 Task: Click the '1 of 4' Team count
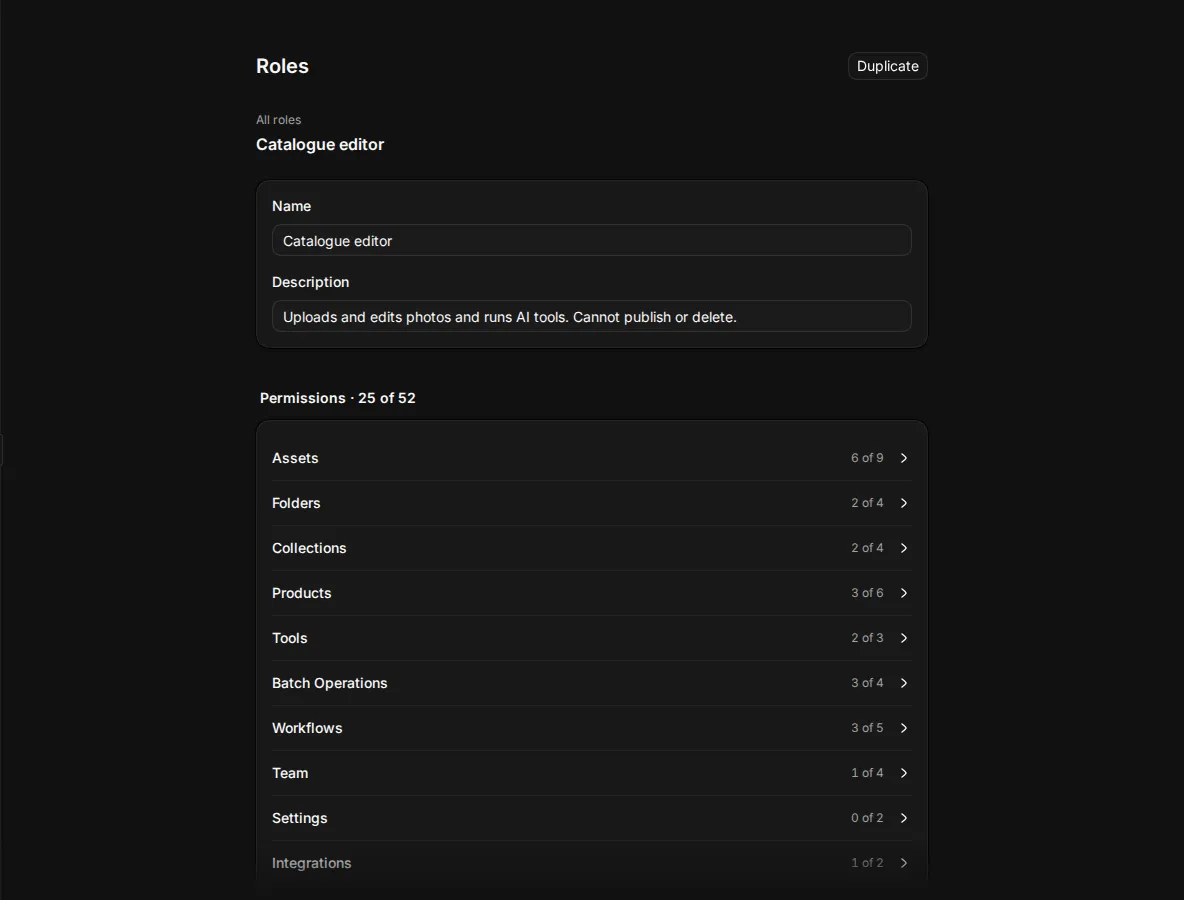867,773
